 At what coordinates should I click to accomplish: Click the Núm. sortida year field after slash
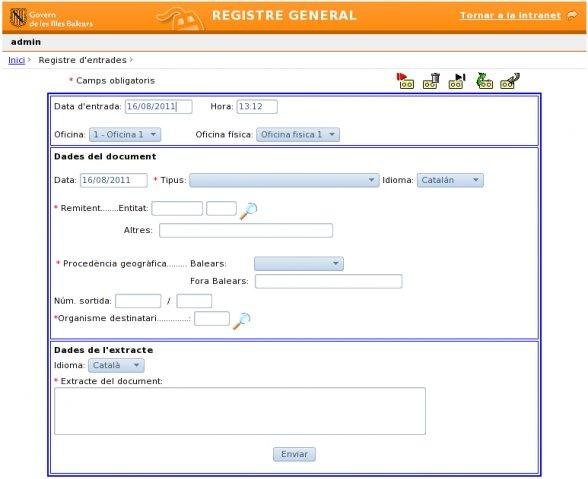pos(194,301)
